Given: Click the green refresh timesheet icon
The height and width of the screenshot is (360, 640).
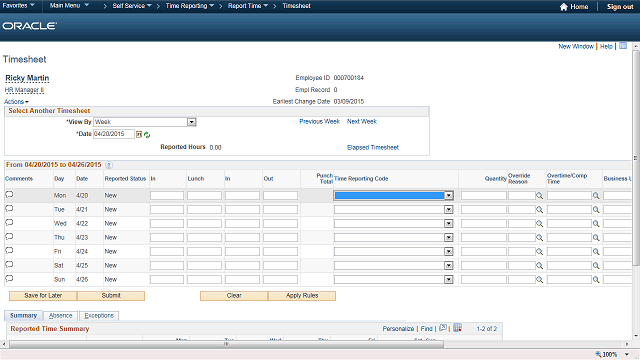Looking at the screenshot, I should click(x=147, y=135).
